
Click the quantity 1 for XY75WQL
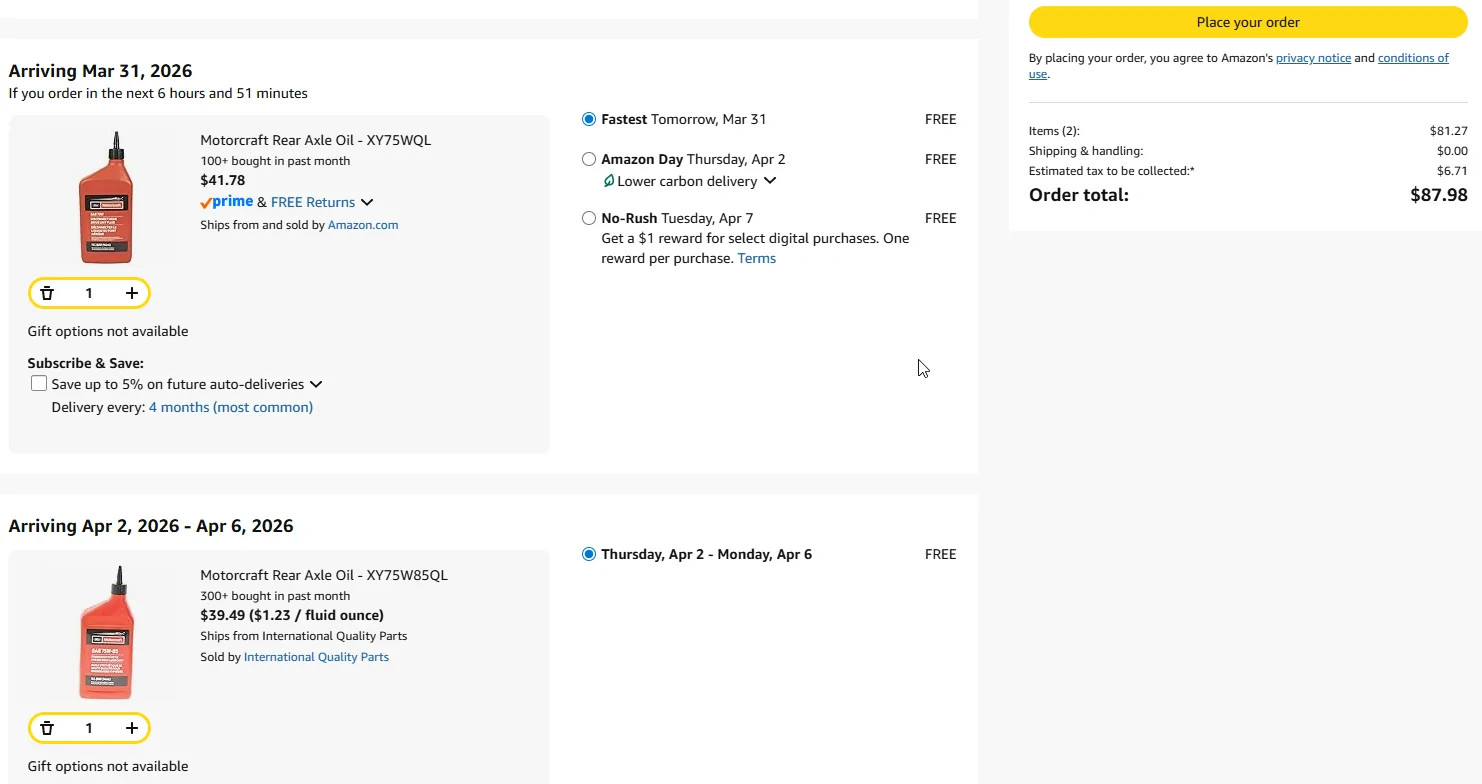89,293
